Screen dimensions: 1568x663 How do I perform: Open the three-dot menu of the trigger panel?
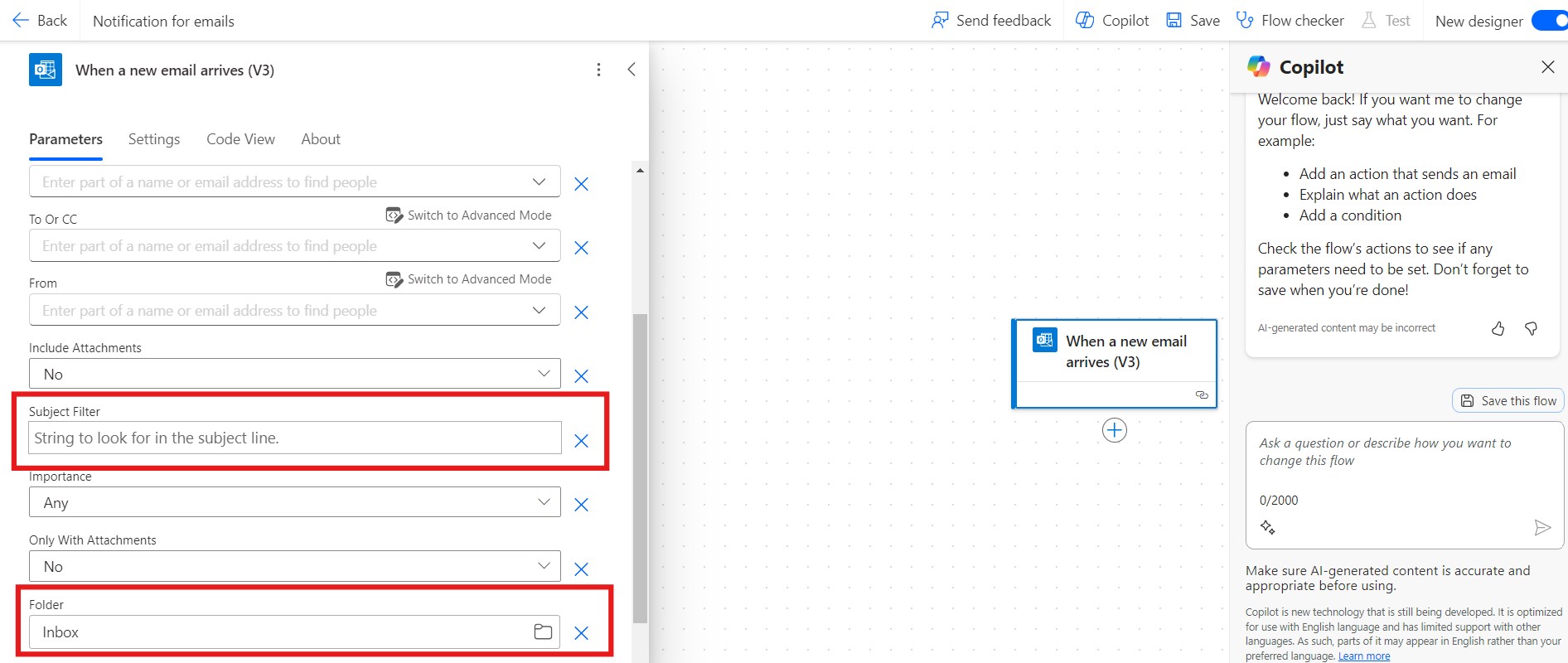[598, 70]
